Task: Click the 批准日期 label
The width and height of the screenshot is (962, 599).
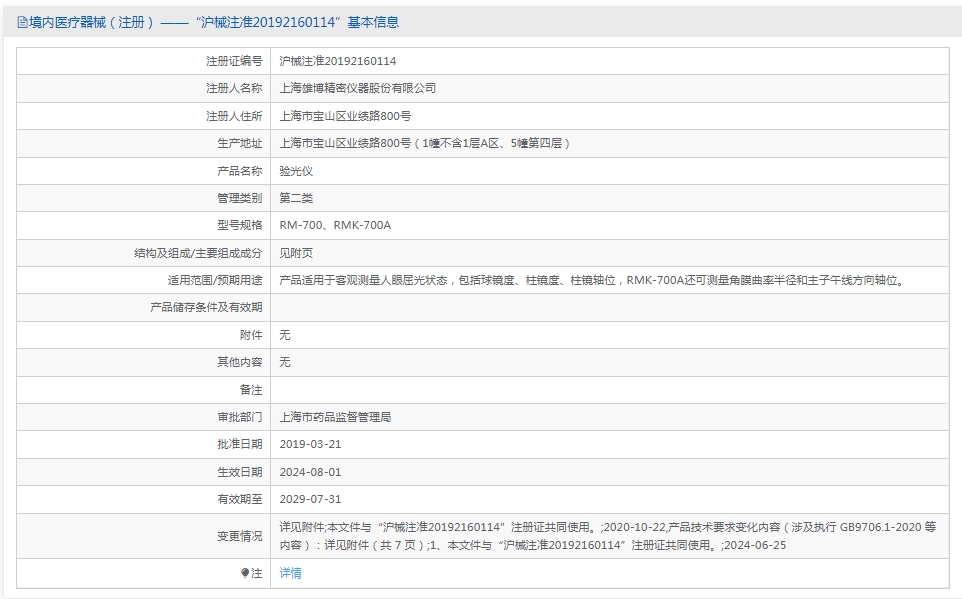Action: pyautogui.click(x=239, y=444)
